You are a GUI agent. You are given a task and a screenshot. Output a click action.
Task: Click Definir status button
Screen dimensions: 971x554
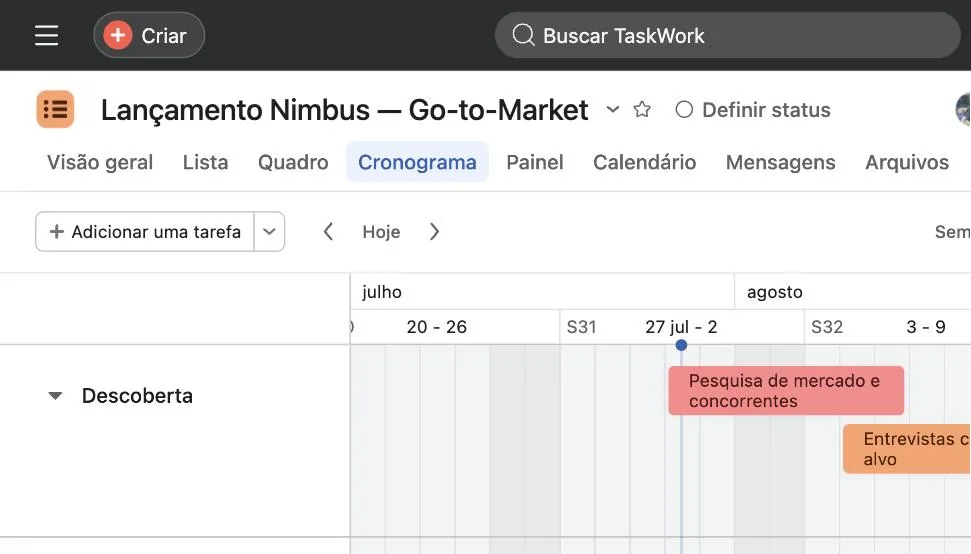coord(753,110)
